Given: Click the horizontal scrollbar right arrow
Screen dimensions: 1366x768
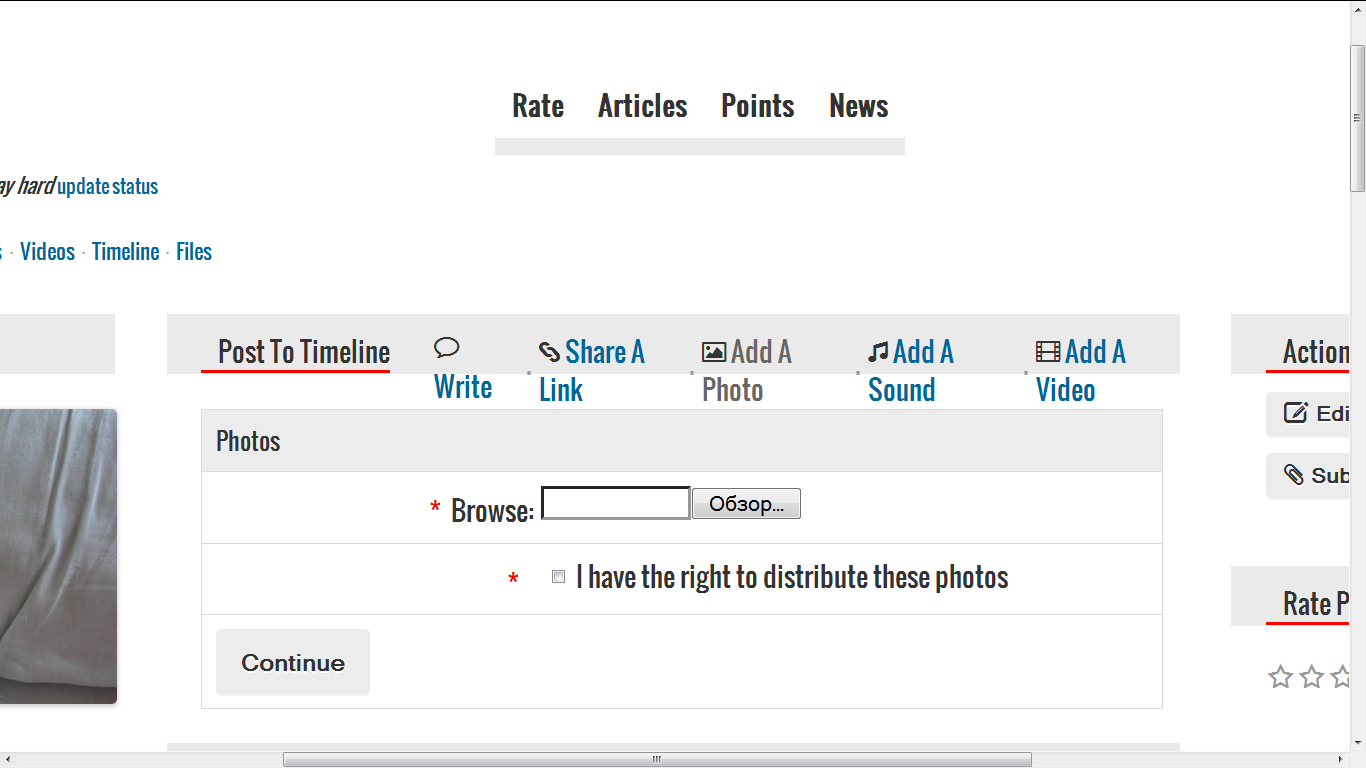Looking at the screenshot, I should pyautogui.click(x=1341, y=760).
